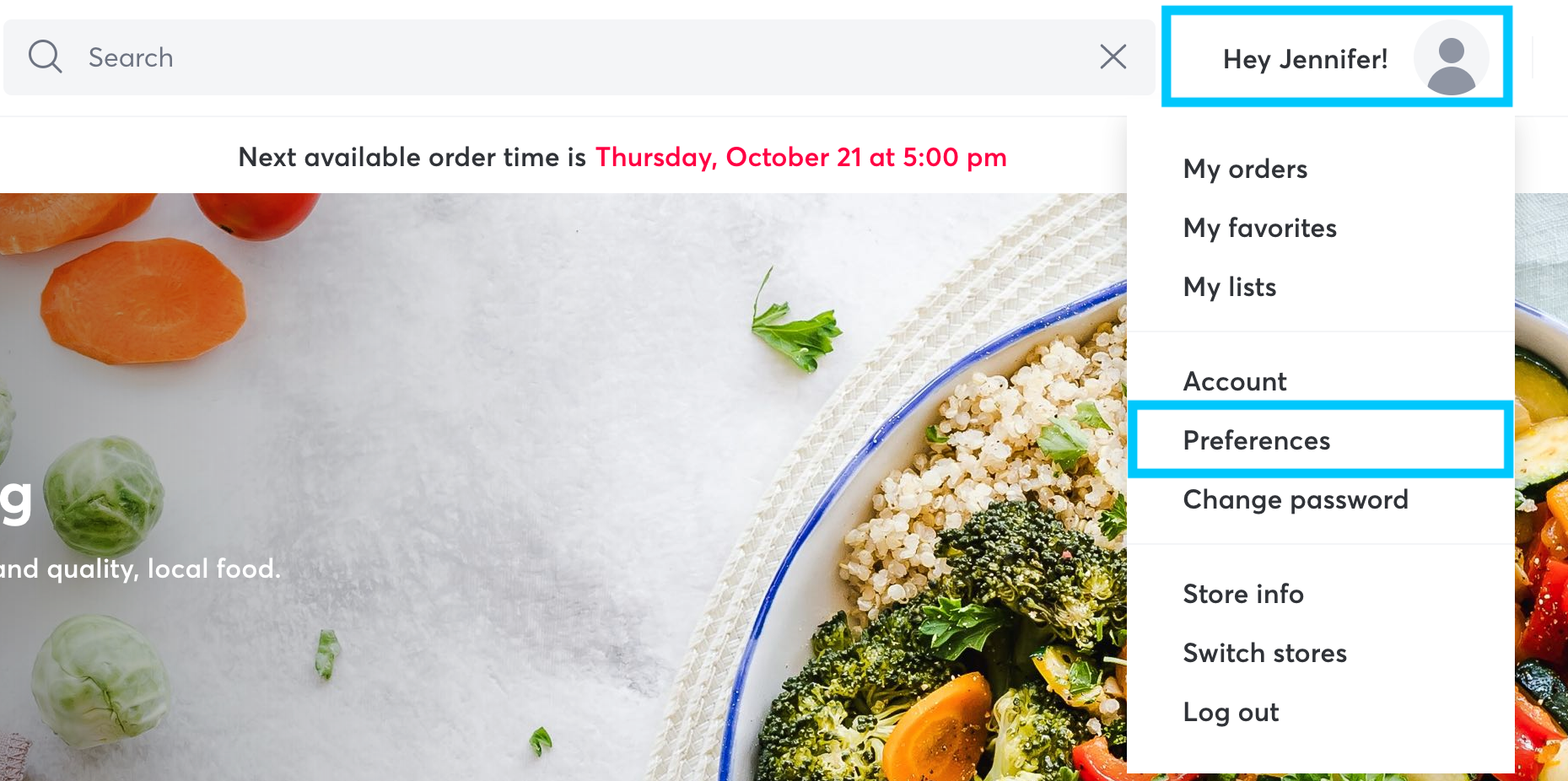Log out of the account

point(1231,713)
